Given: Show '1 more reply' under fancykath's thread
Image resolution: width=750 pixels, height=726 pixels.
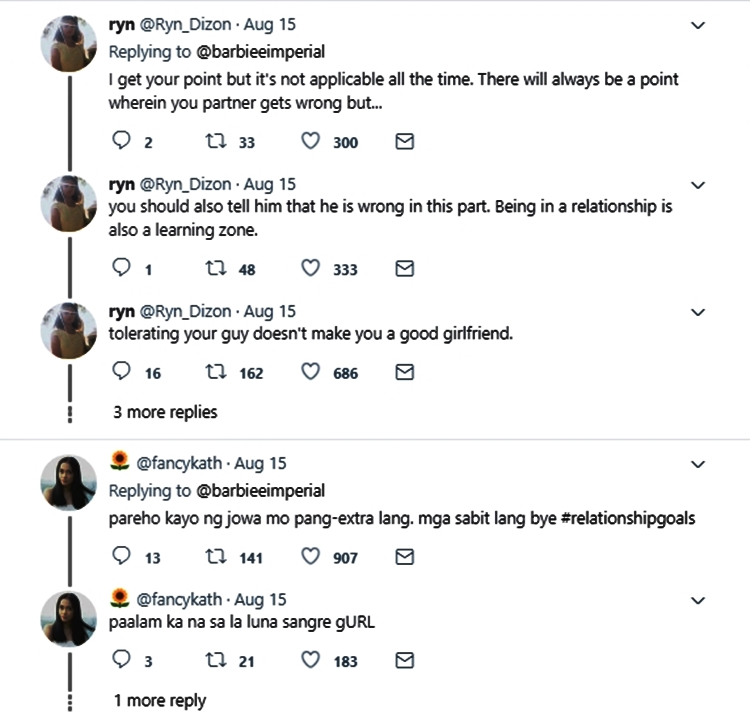Looking at the screenshot, I should point(160,700).
